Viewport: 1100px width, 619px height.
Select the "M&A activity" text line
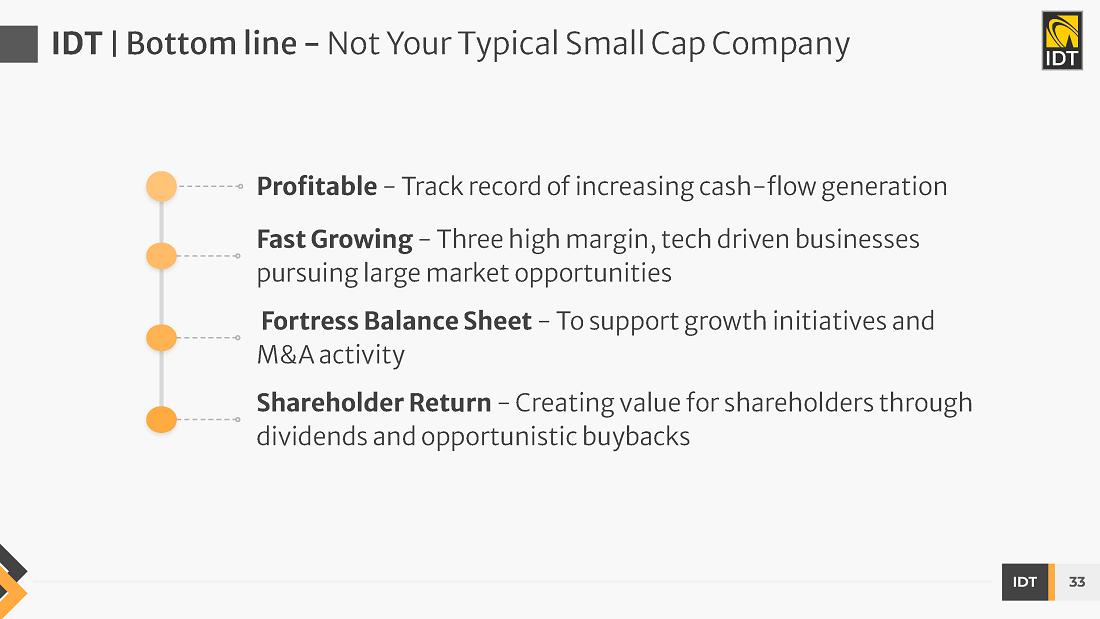point(331,355)
